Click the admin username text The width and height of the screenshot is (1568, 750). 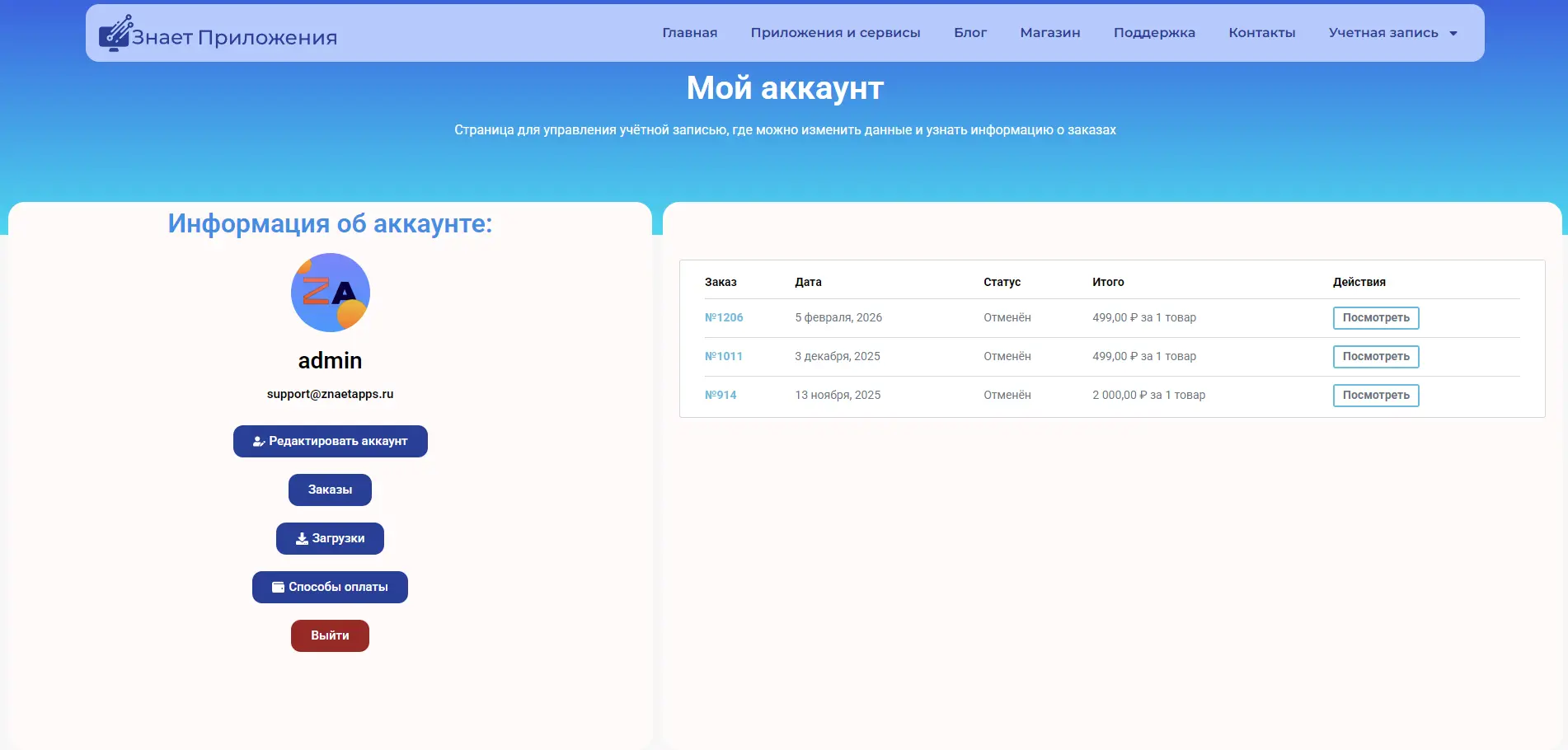(x=330, y=360)
